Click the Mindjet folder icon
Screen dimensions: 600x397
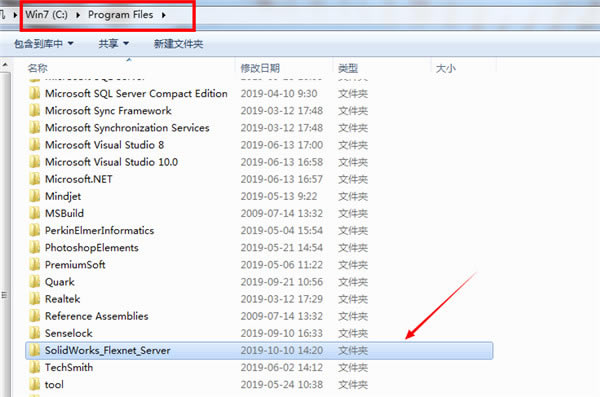coord(34,196)
